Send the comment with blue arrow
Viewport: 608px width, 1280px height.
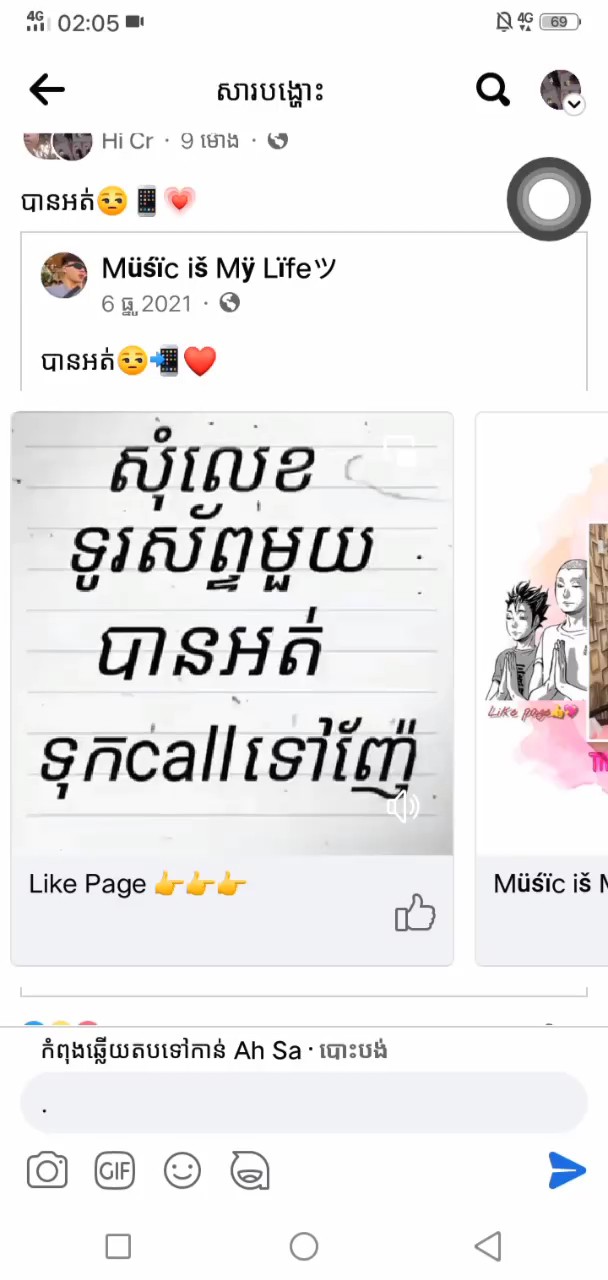[567, 1170]
